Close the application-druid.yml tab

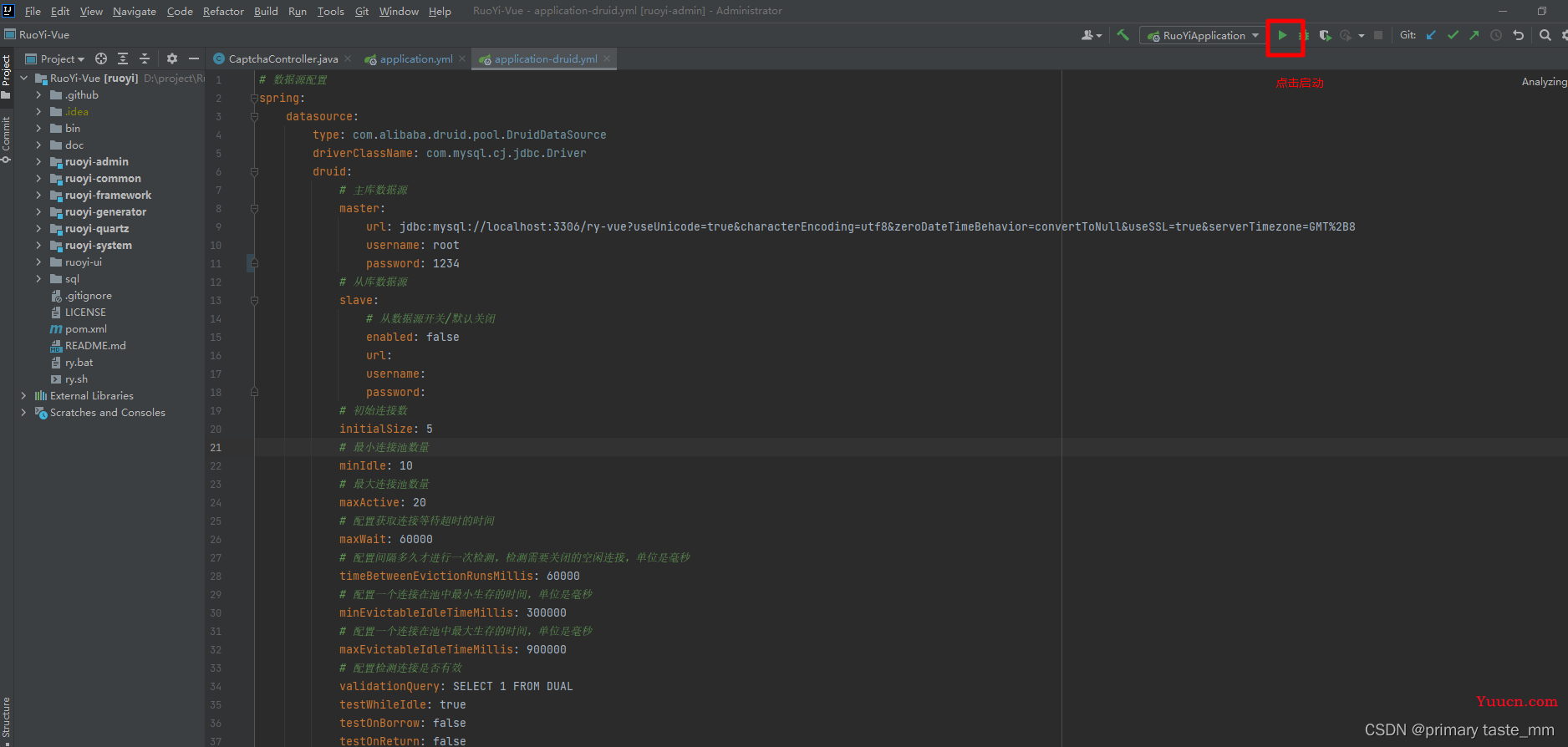[x=607, y=58]
